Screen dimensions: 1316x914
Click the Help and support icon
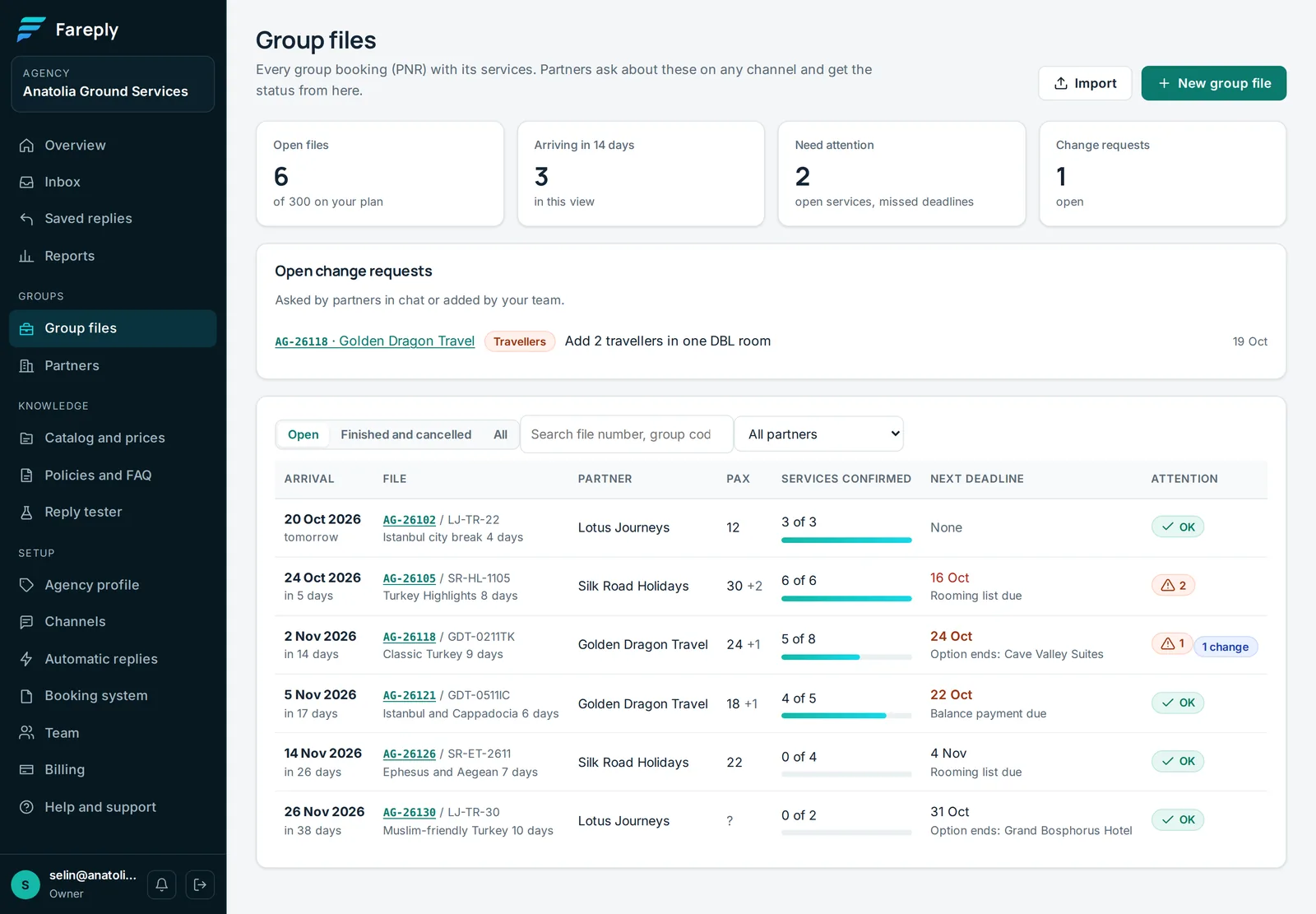click(26, 807)
